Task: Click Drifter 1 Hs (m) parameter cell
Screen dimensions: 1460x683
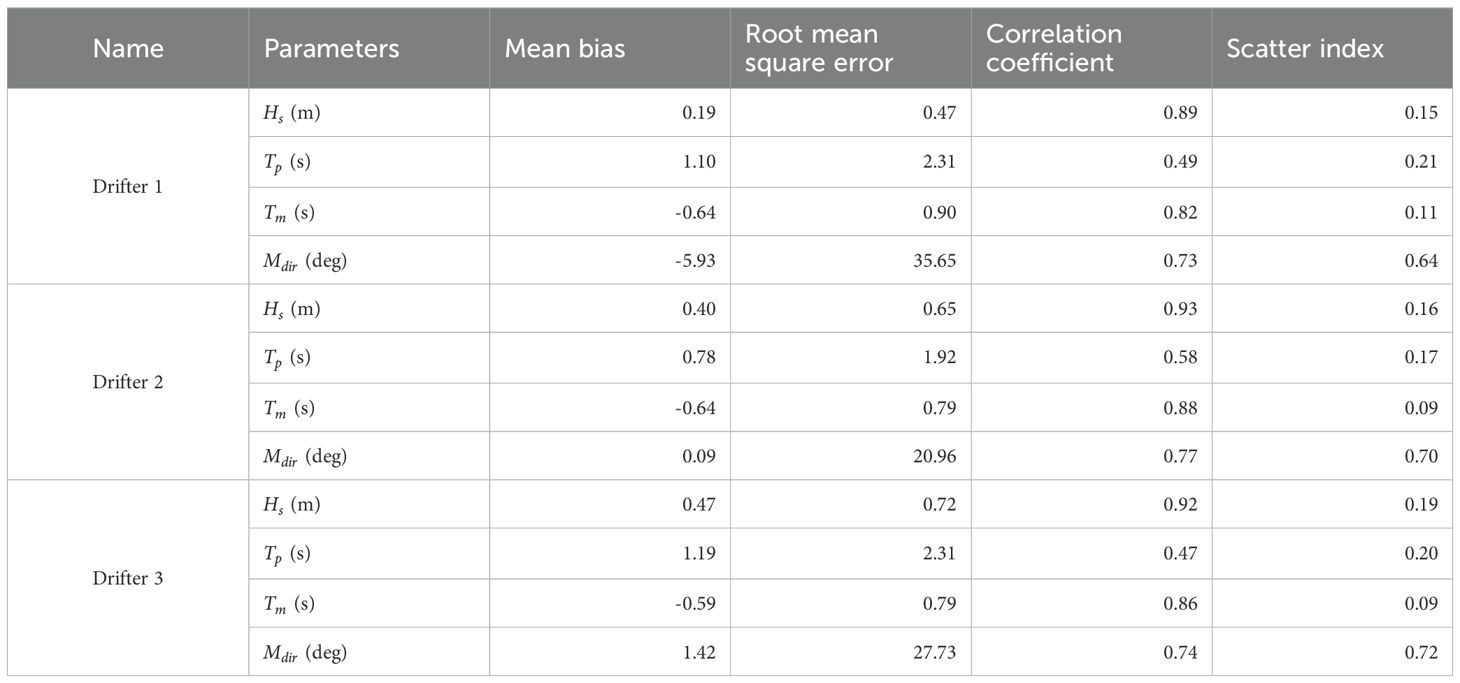Action: 292,113
